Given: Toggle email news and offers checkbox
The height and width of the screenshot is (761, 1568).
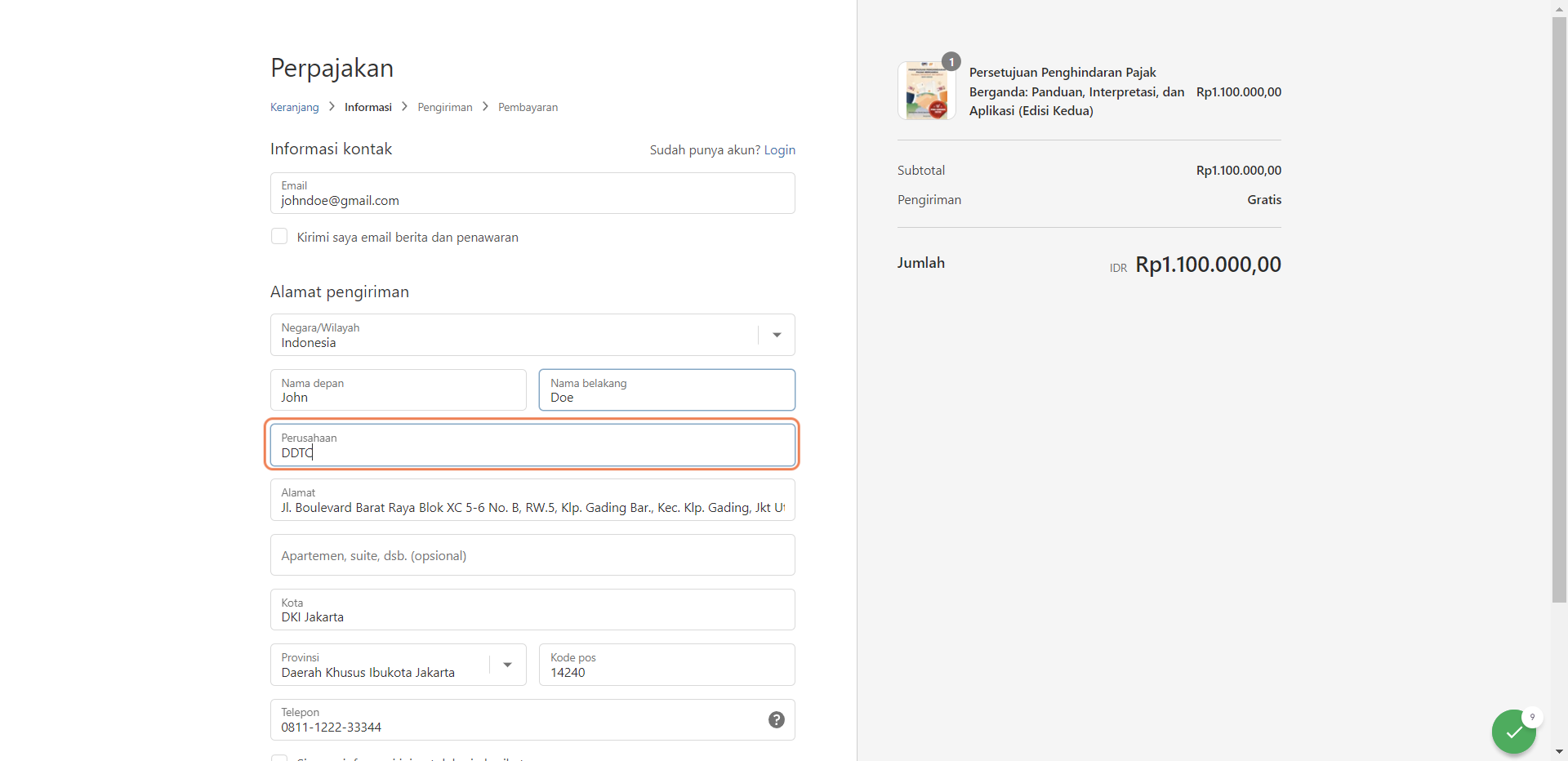Looking at the screenshot, I should click(x=279, y=237).
